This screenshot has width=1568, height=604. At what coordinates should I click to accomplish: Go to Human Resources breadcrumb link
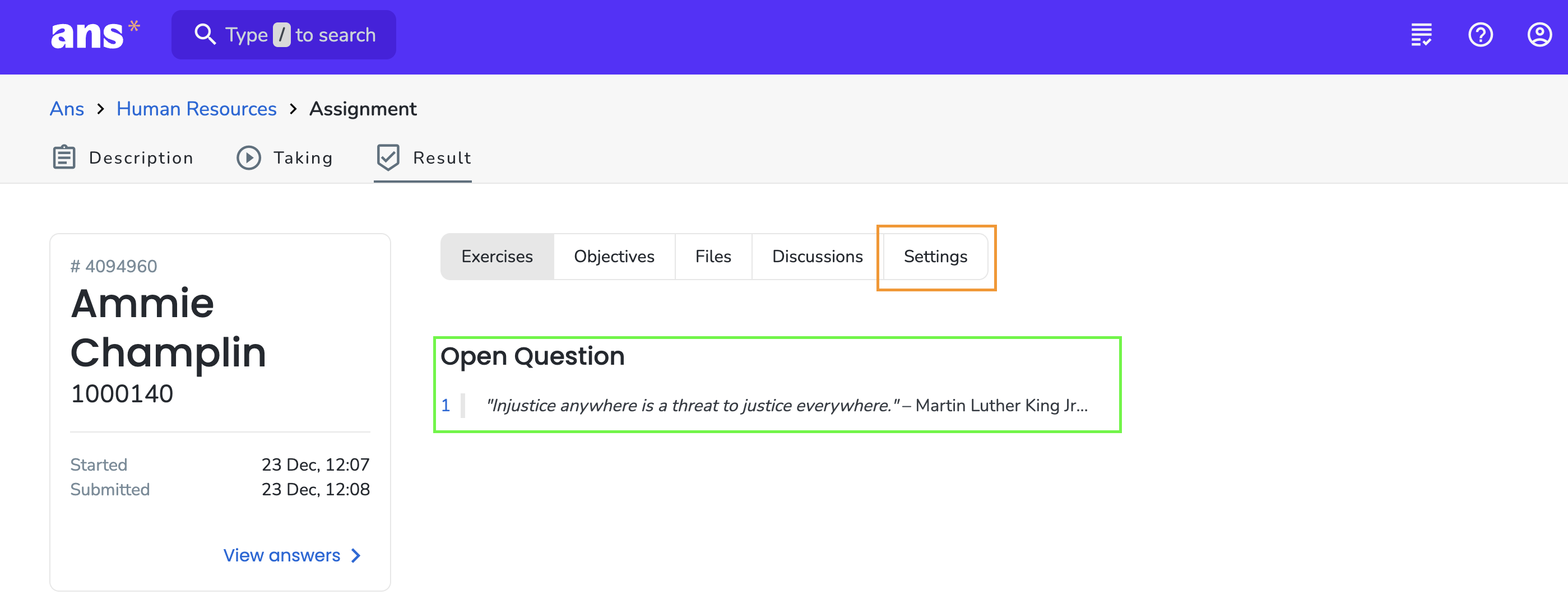tap(197, 108)
